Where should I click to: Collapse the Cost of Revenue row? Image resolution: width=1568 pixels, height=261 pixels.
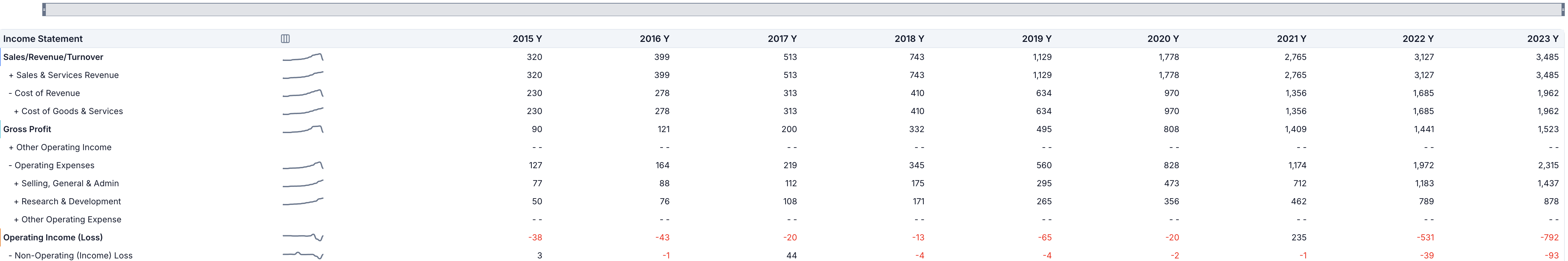click(10, 93)
